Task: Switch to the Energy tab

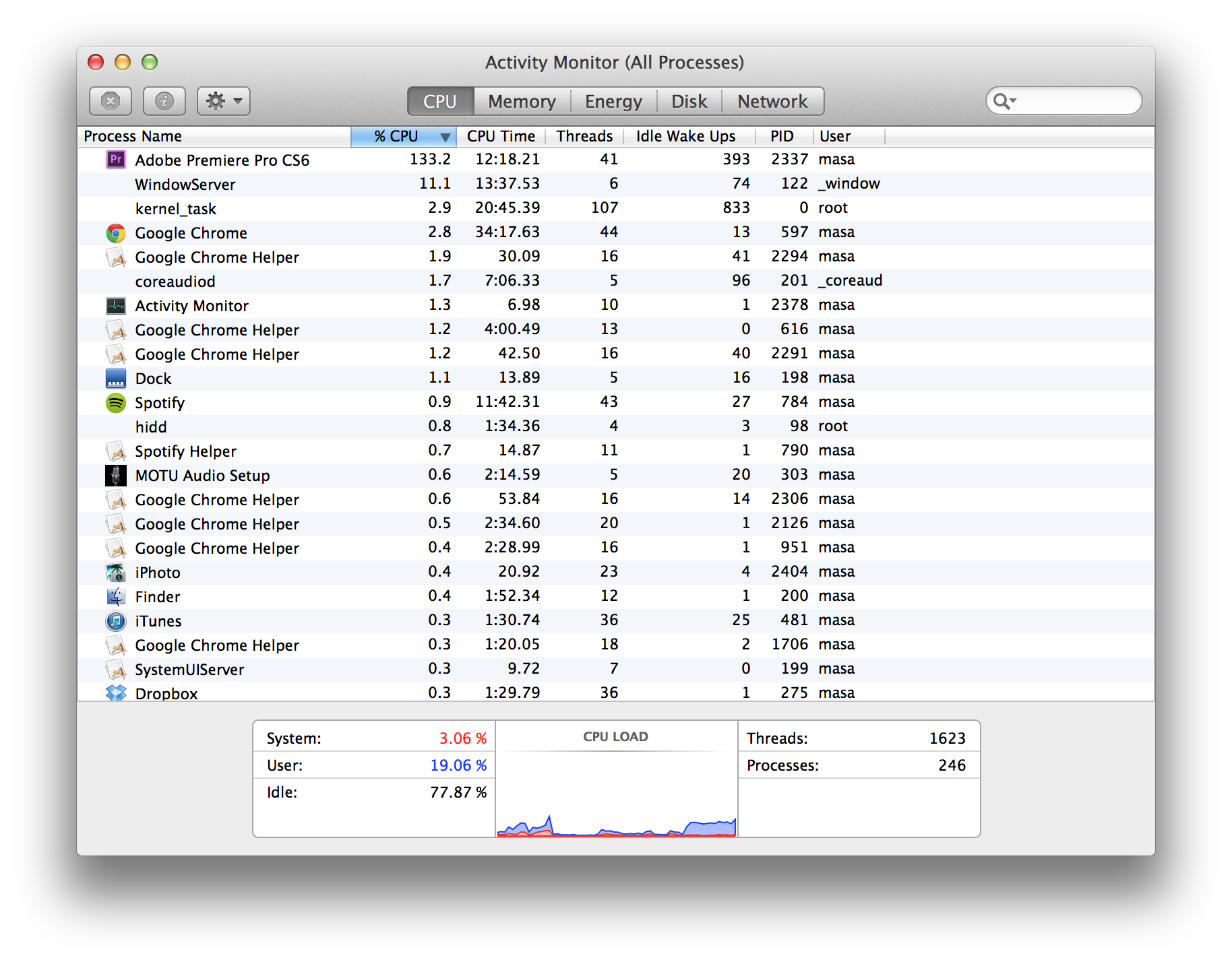Action: point(613,101)
